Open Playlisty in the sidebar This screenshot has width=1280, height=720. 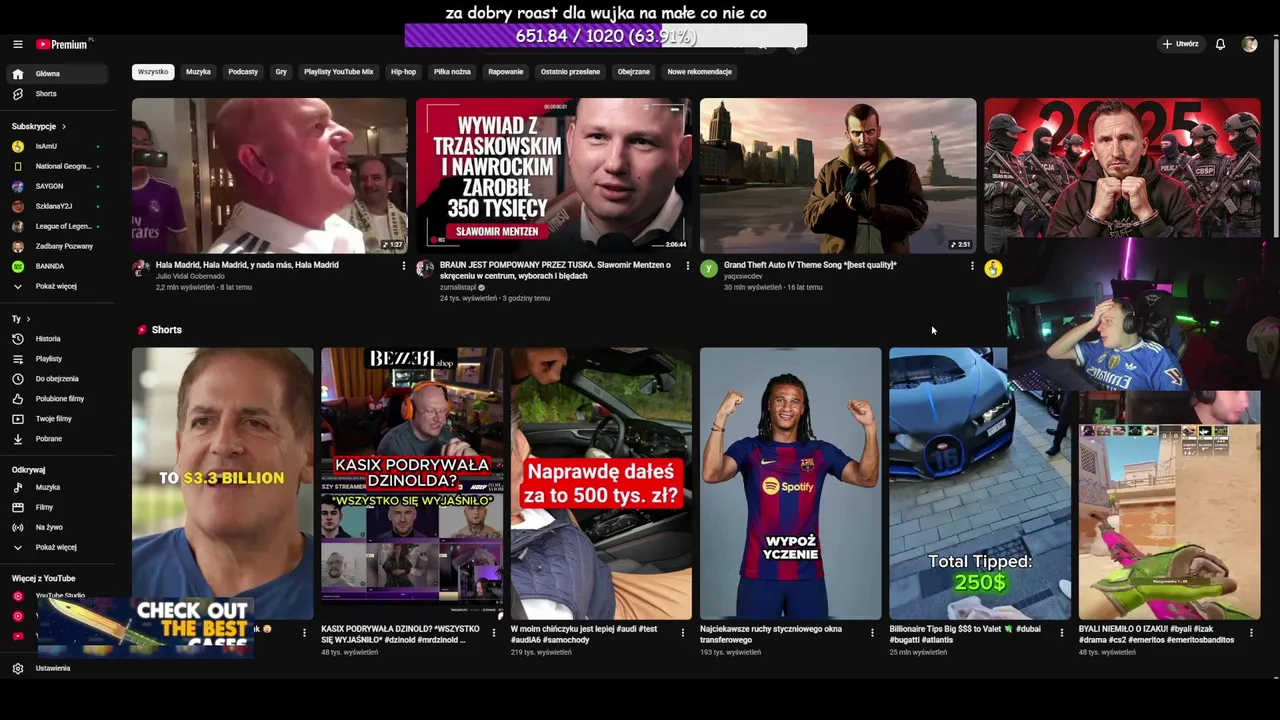point(59,359)
